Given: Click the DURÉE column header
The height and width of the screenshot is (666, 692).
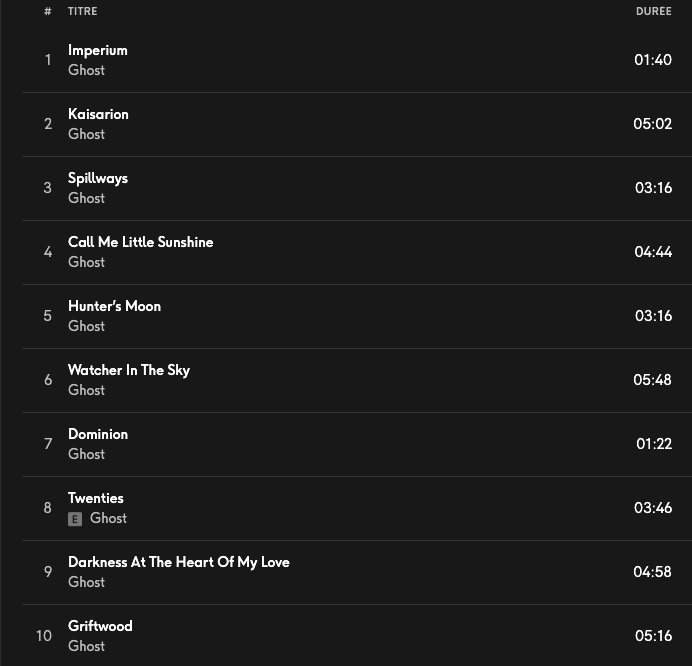Looking at the screenshot, I should [653, 12].
